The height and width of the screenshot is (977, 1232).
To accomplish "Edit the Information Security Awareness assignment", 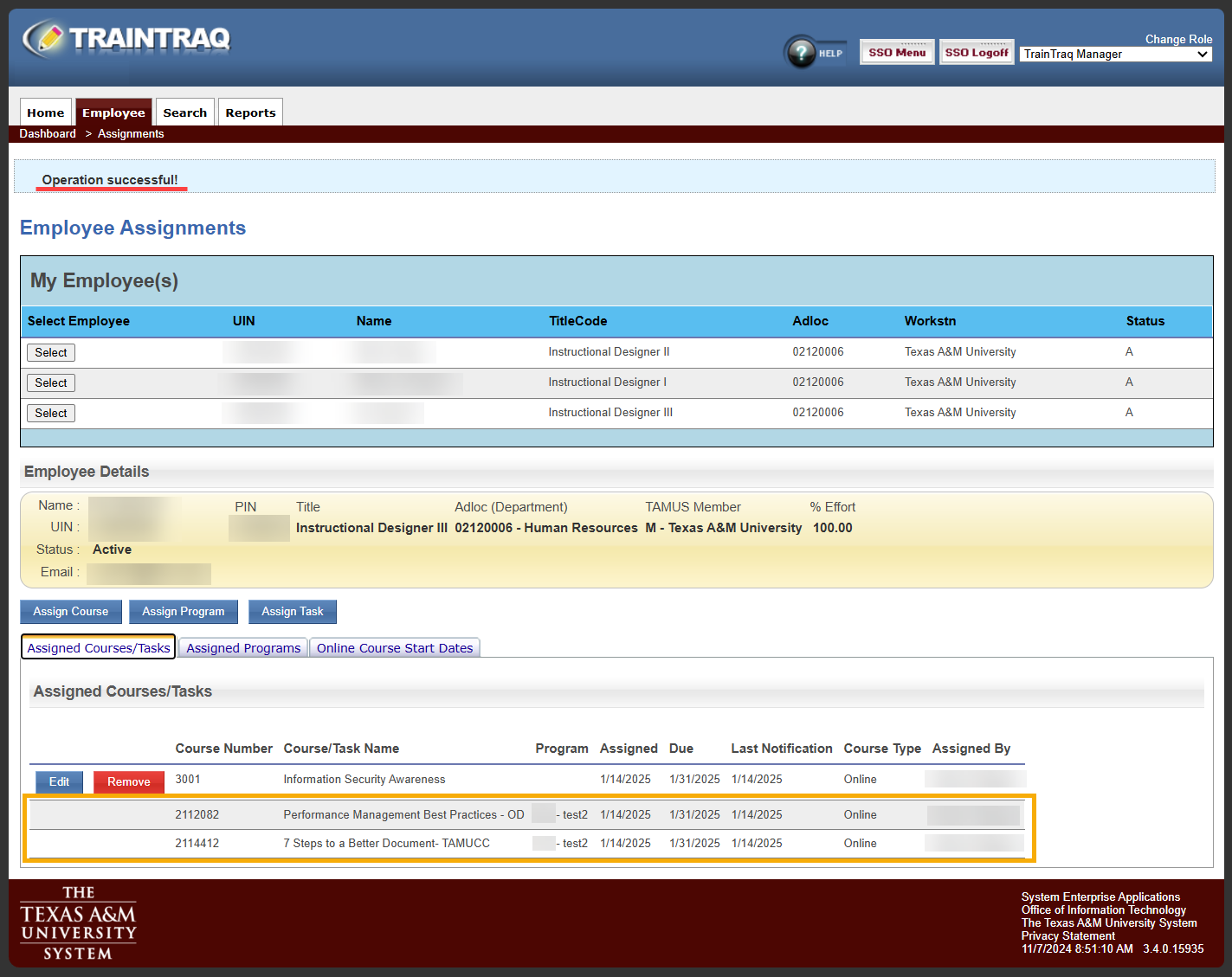I will 59,782.
